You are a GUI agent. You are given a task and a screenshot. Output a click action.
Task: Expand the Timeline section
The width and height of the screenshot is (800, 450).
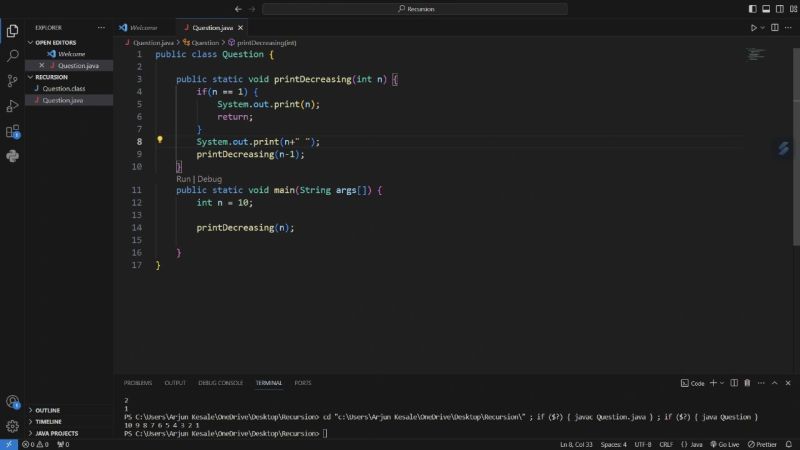tap(48, 422)
